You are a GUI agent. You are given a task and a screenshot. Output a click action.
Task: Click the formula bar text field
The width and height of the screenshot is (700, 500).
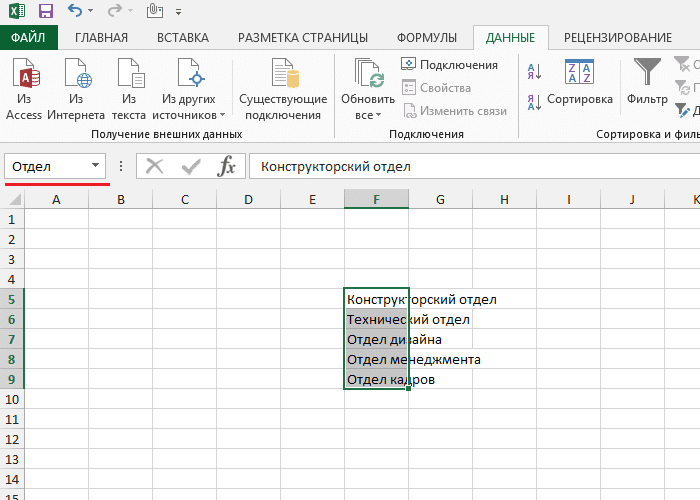pos(474,167)
